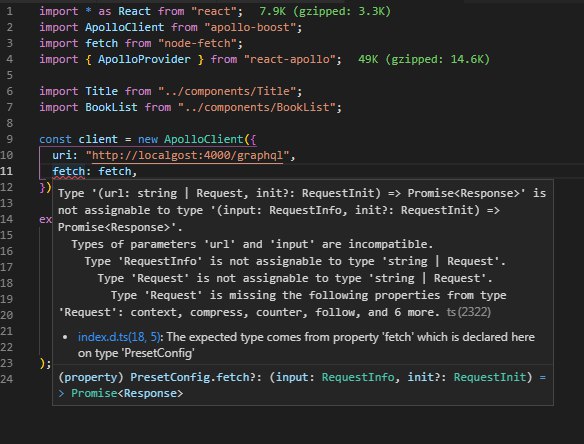Click the ts(2322) error code
The image size is (584, 444).
[x=469, y=312]
